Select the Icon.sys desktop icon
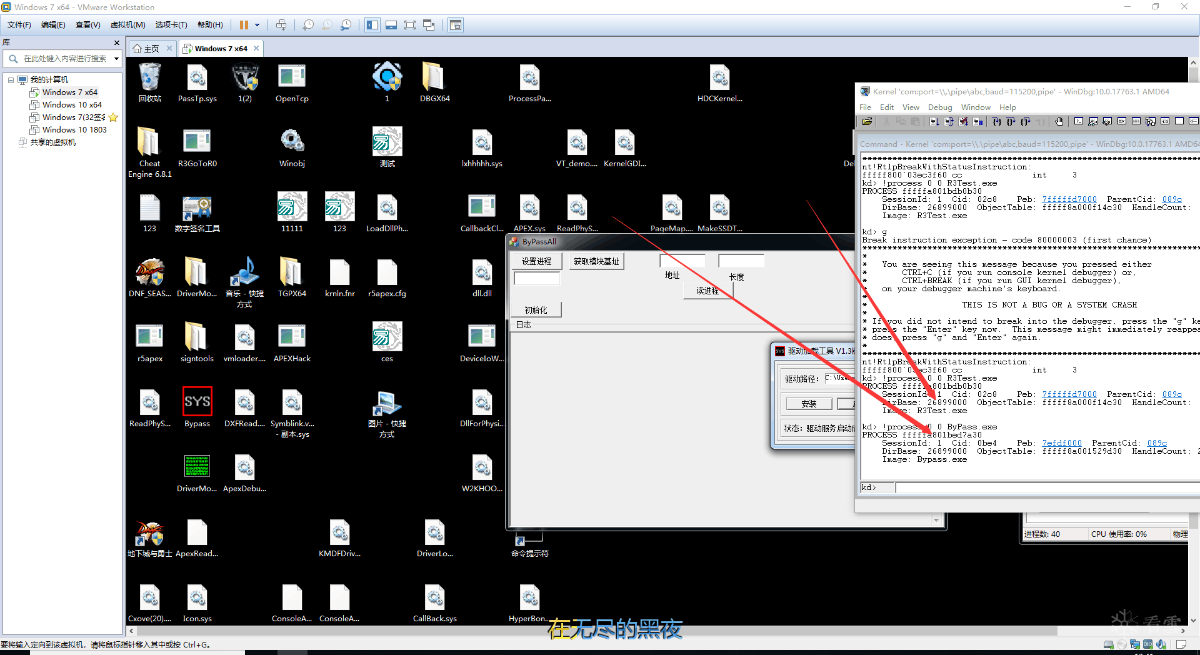The height and width of the screenshot is (655, 1200). click(x=197, y=603)
